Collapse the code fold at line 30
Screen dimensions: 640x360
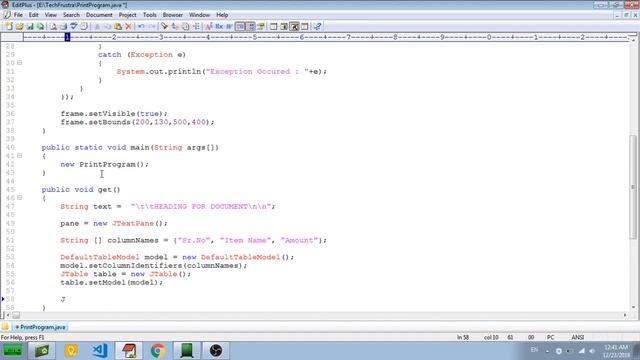19,63
